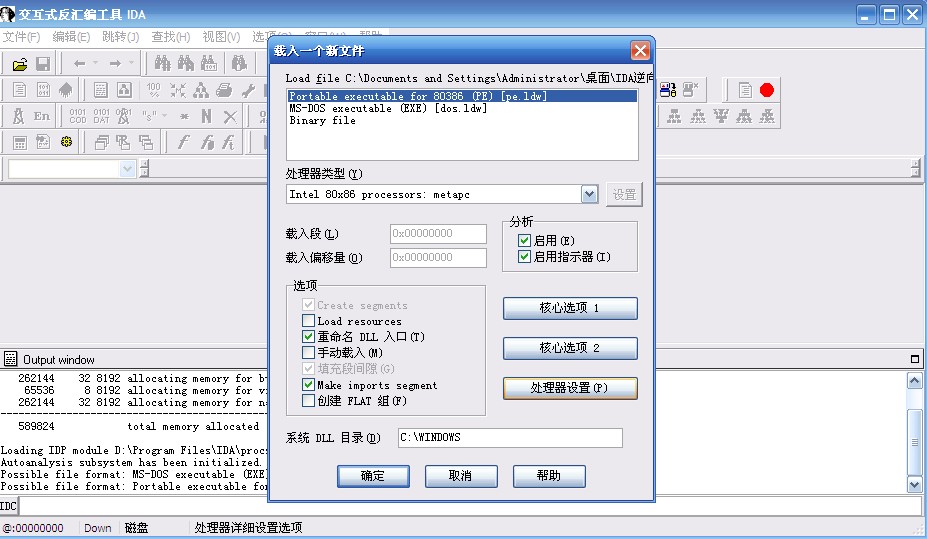Click the 处理器设置(P) button
The width and height of the screenshot is (927, 539).
pos(570,388)
